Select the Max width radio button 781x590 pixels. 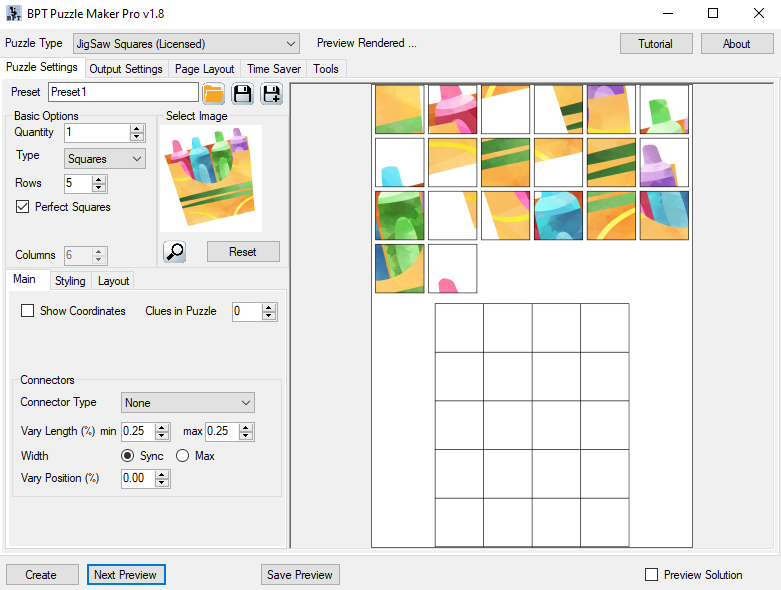(x=182, y=456)
